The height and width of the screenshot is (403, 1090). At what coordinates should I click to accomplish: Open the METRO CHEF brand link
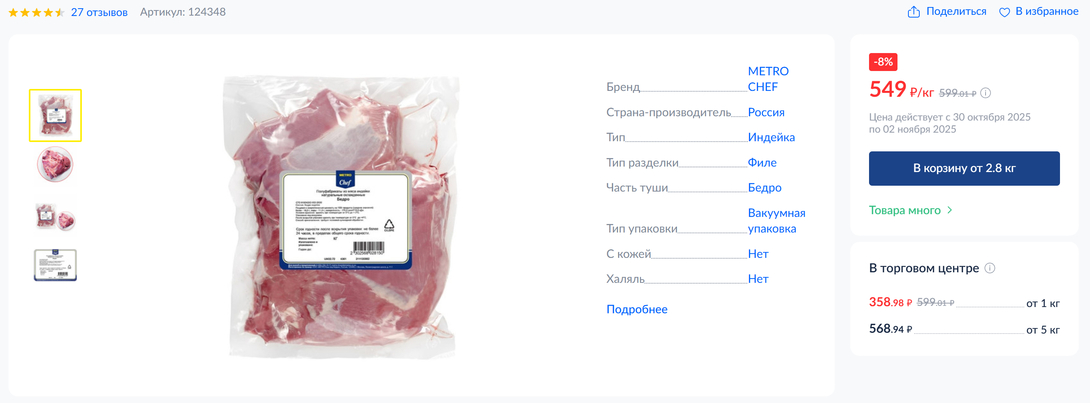pyautogui.click(x=768, y=79)
